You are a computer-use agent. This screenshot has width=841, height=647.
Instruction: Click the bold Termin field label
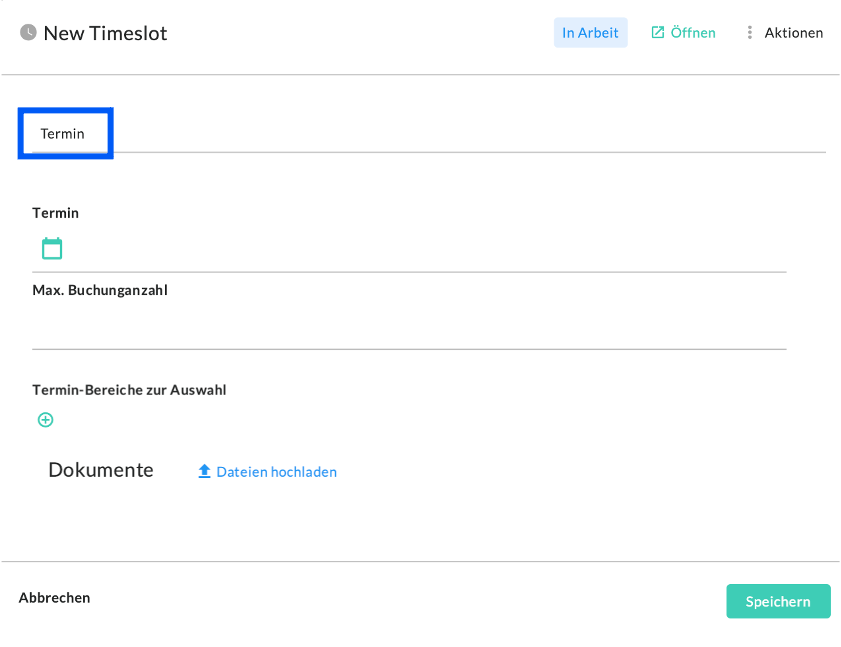tap(55, 213)
